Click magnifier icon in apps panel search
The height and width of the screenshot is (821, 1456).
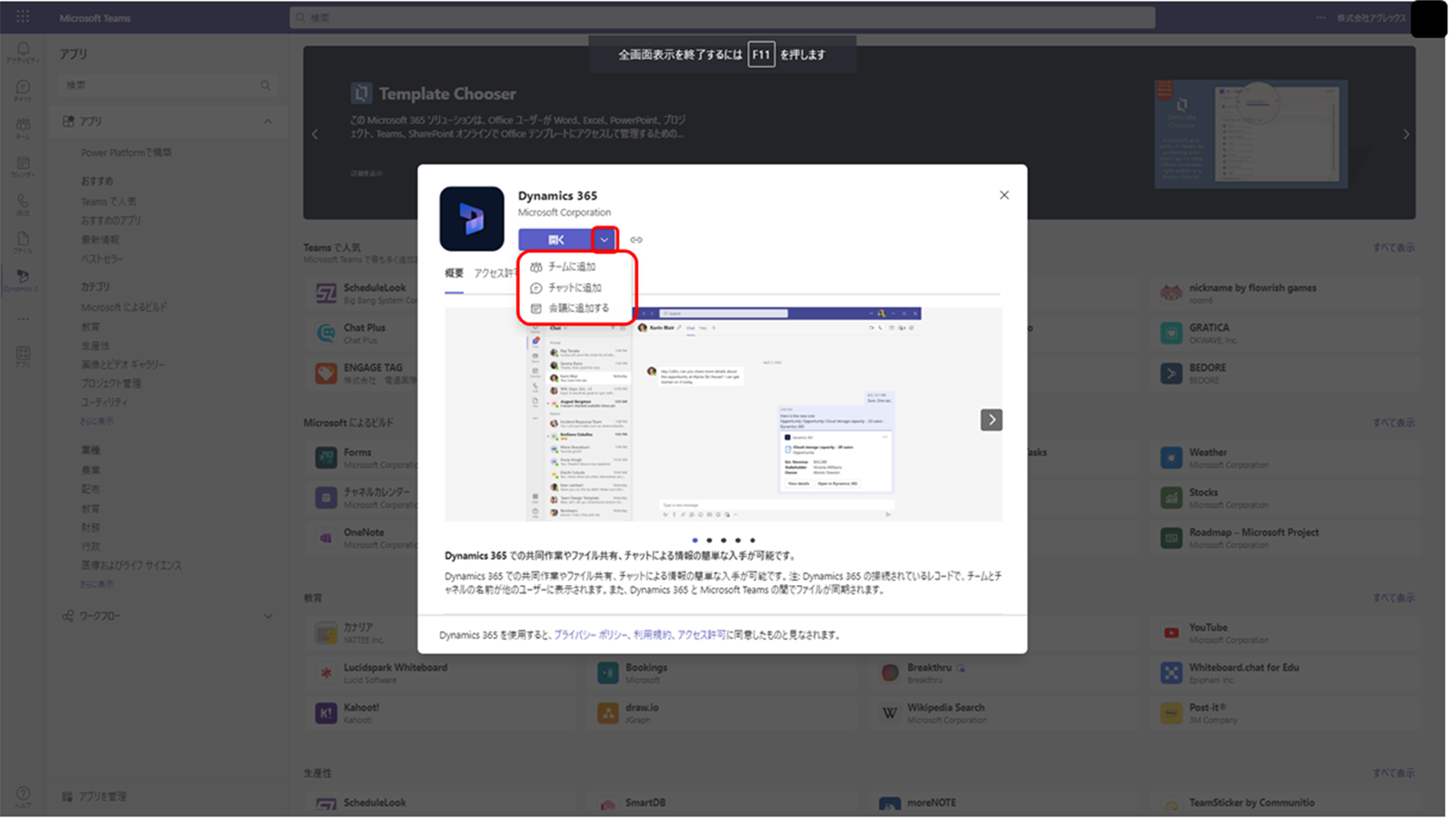pos(265,85)
